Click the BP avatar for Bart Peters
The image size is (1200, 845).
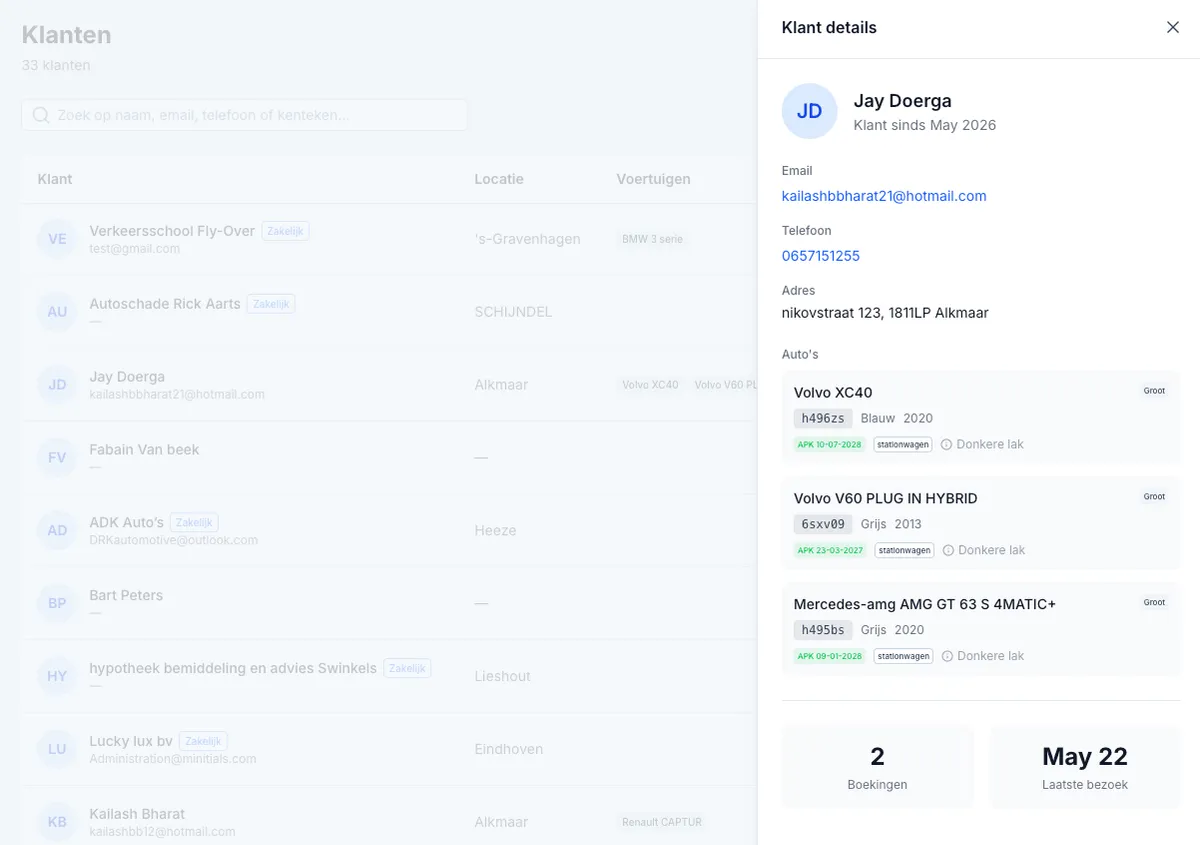click(57, 603)
